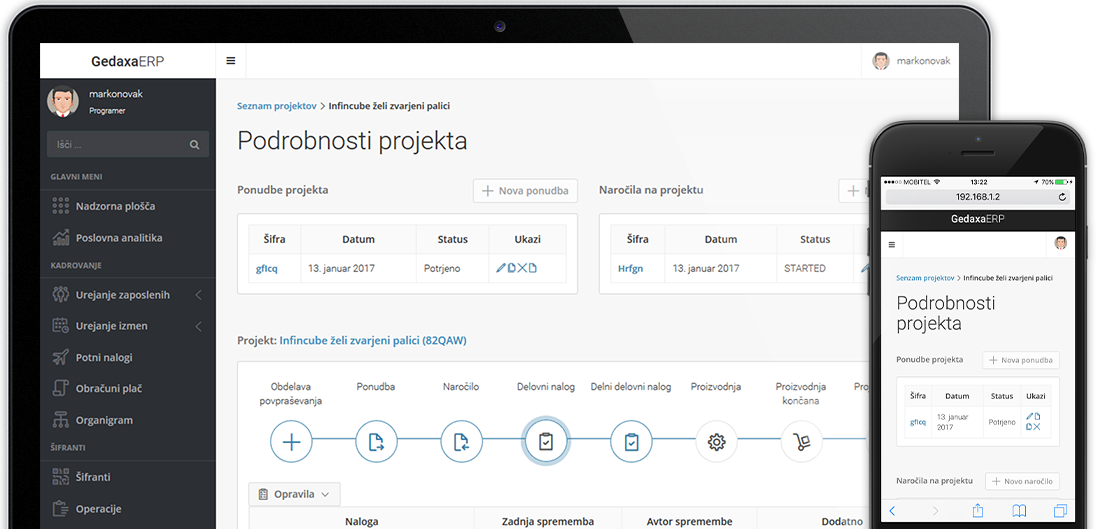Click the search magnifier icon in sidebar
Image resolution: width=1096 pixels, height=529 pixels.
[x=194, y=145]
